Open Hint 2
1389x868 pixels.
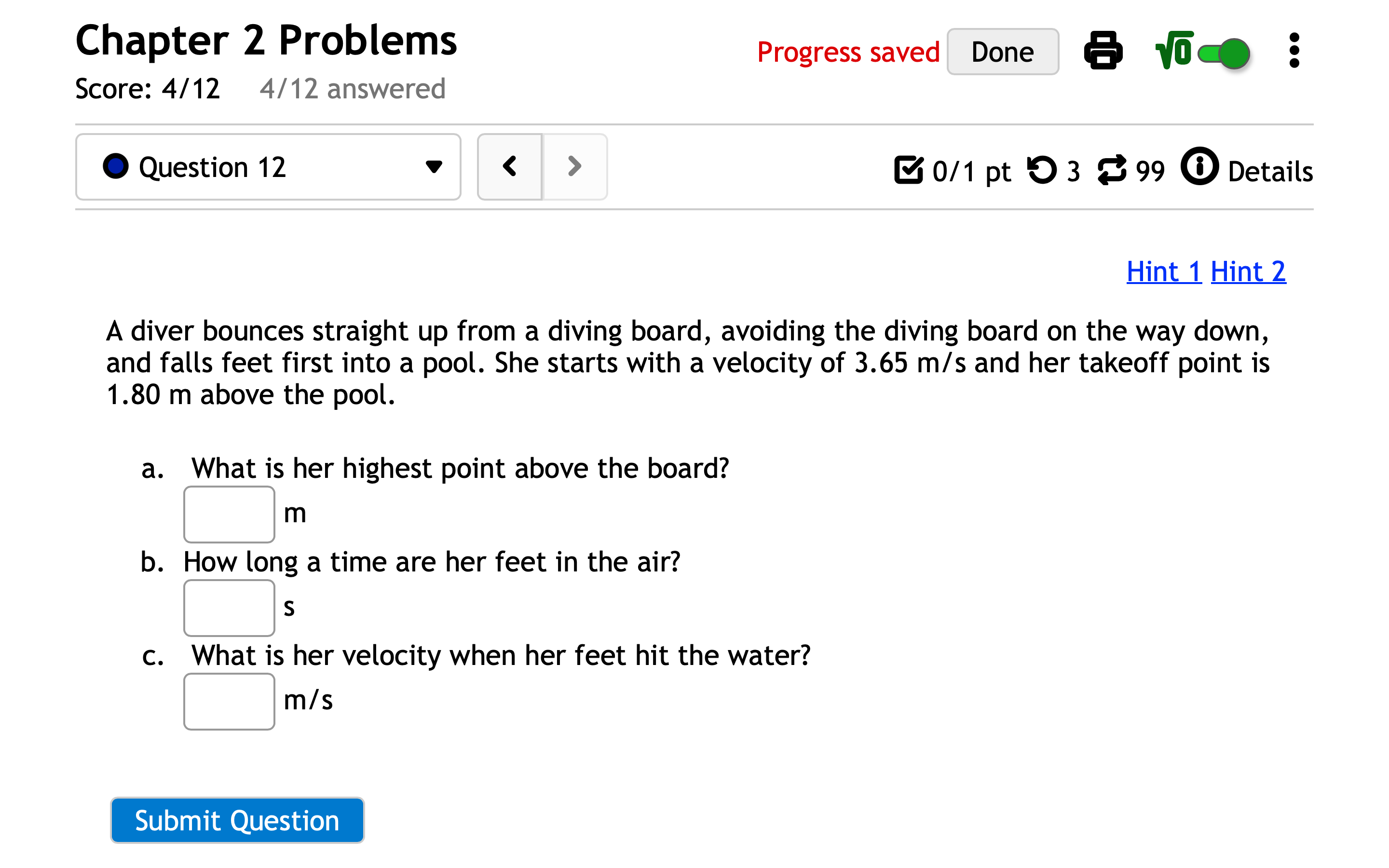coord(1248,272)
